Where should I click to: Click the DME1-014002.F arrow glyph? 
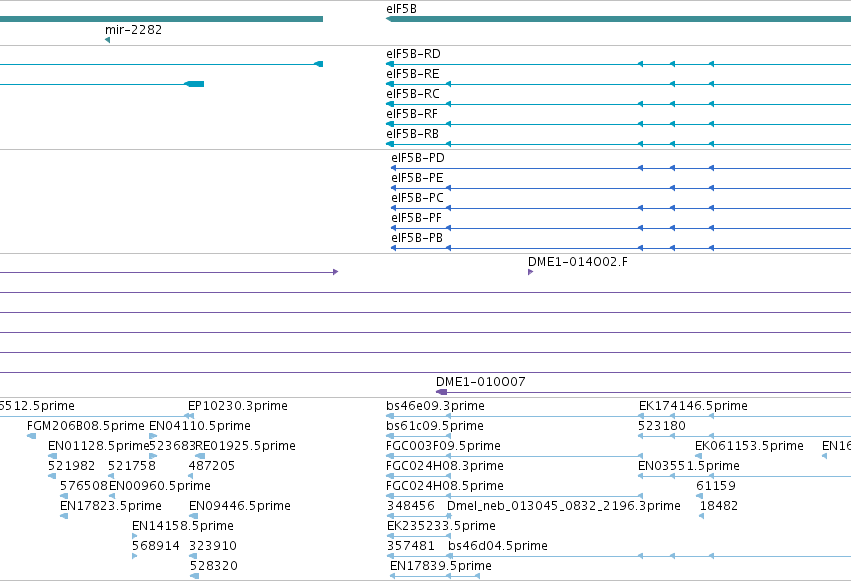click(530, 272)
